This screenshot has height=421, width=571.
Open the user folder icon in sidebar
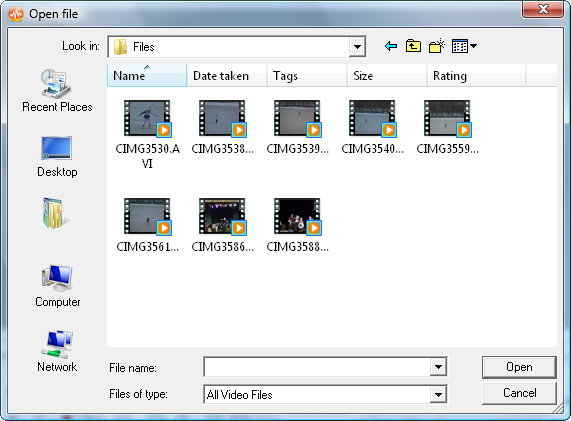pos(55,213)
